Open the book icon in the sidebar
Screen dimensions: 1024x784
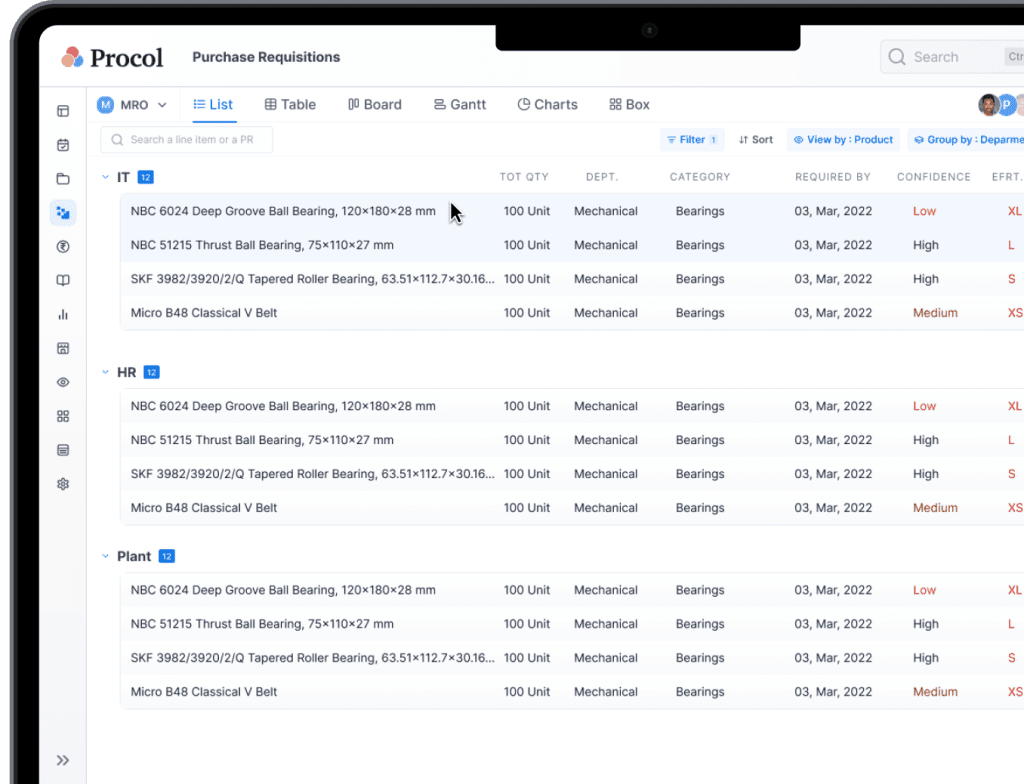[x=63, y=281]
